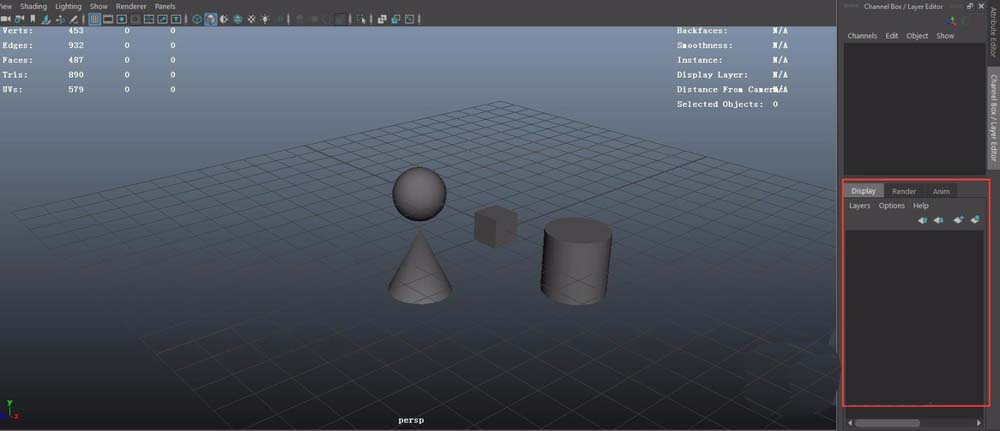Click the textured display checker icon
This screenshot has height=431, width=1000.
[239, 19]
